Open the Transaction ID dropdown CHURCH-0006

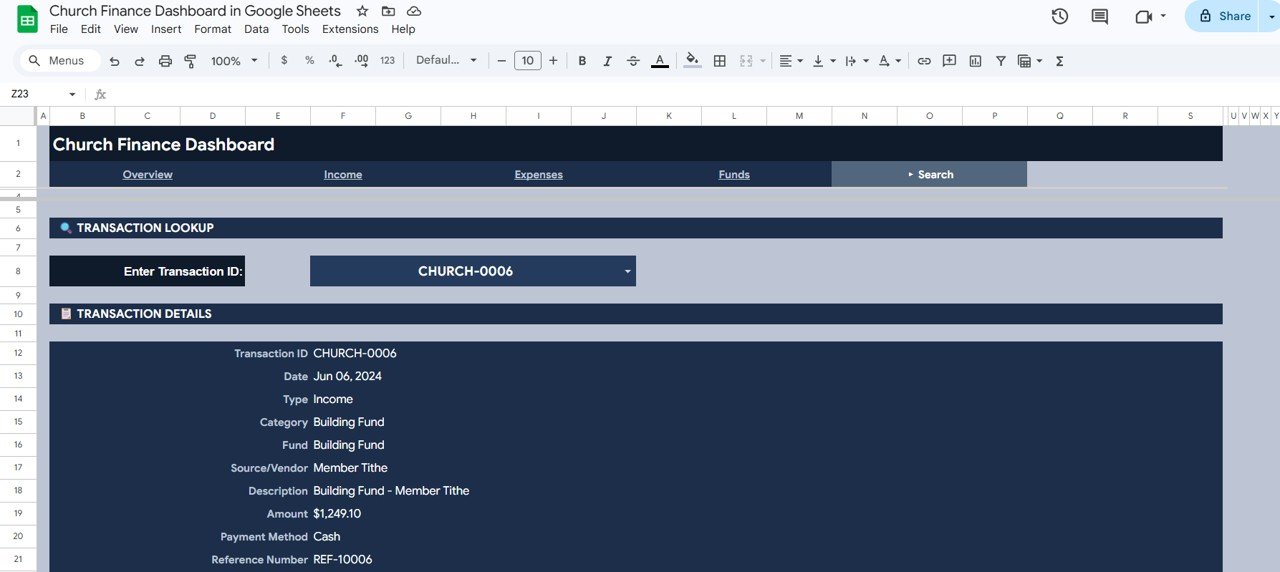(627, 271)
